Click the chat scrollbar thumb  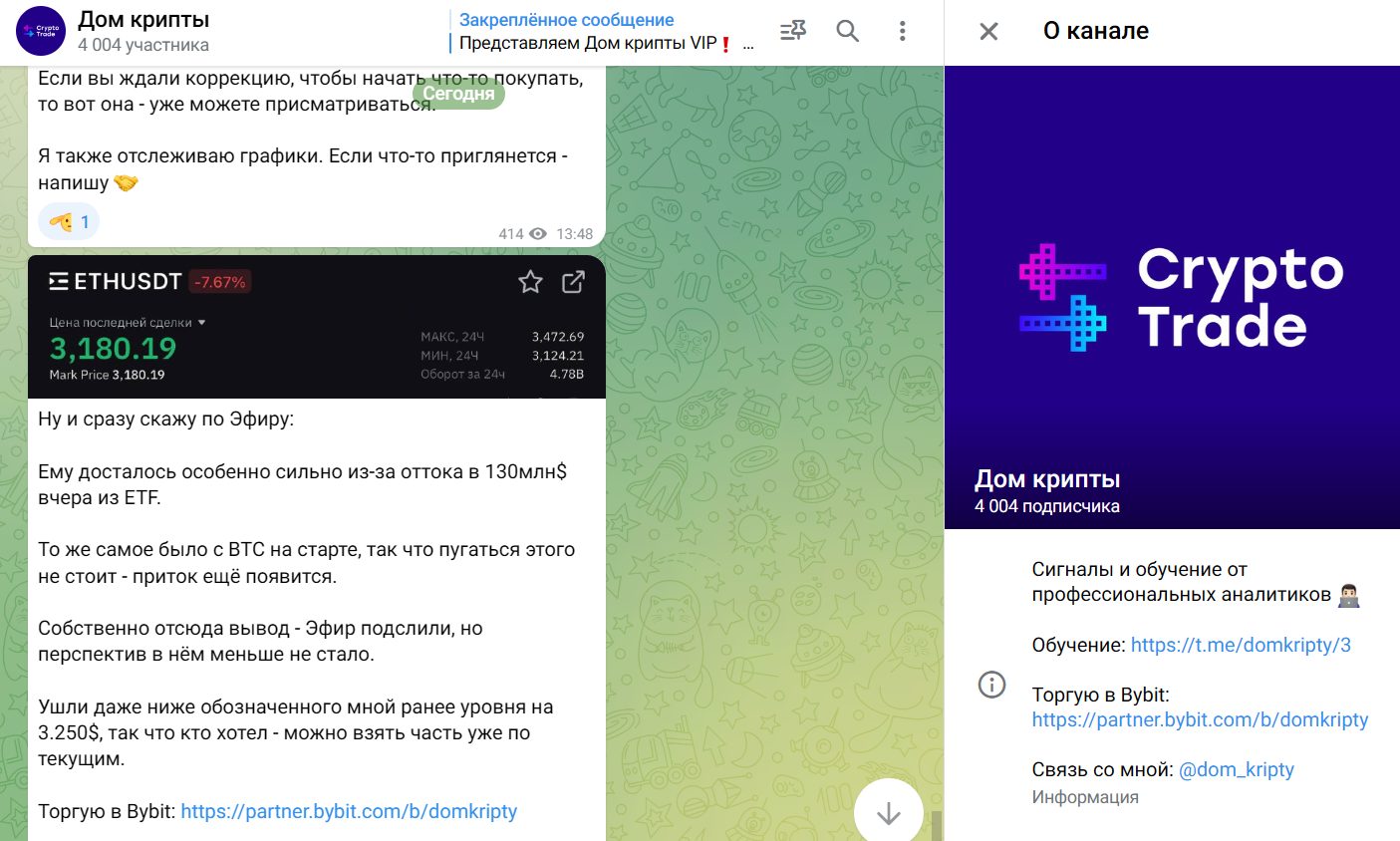tap(936, 825)
